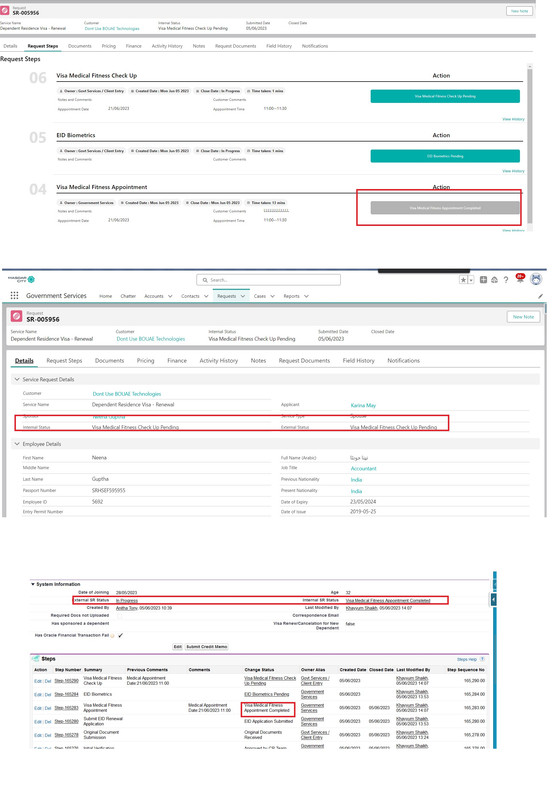Open the help question mark icon
Viewport: 554px width, 800px height.
click(506, 280)
